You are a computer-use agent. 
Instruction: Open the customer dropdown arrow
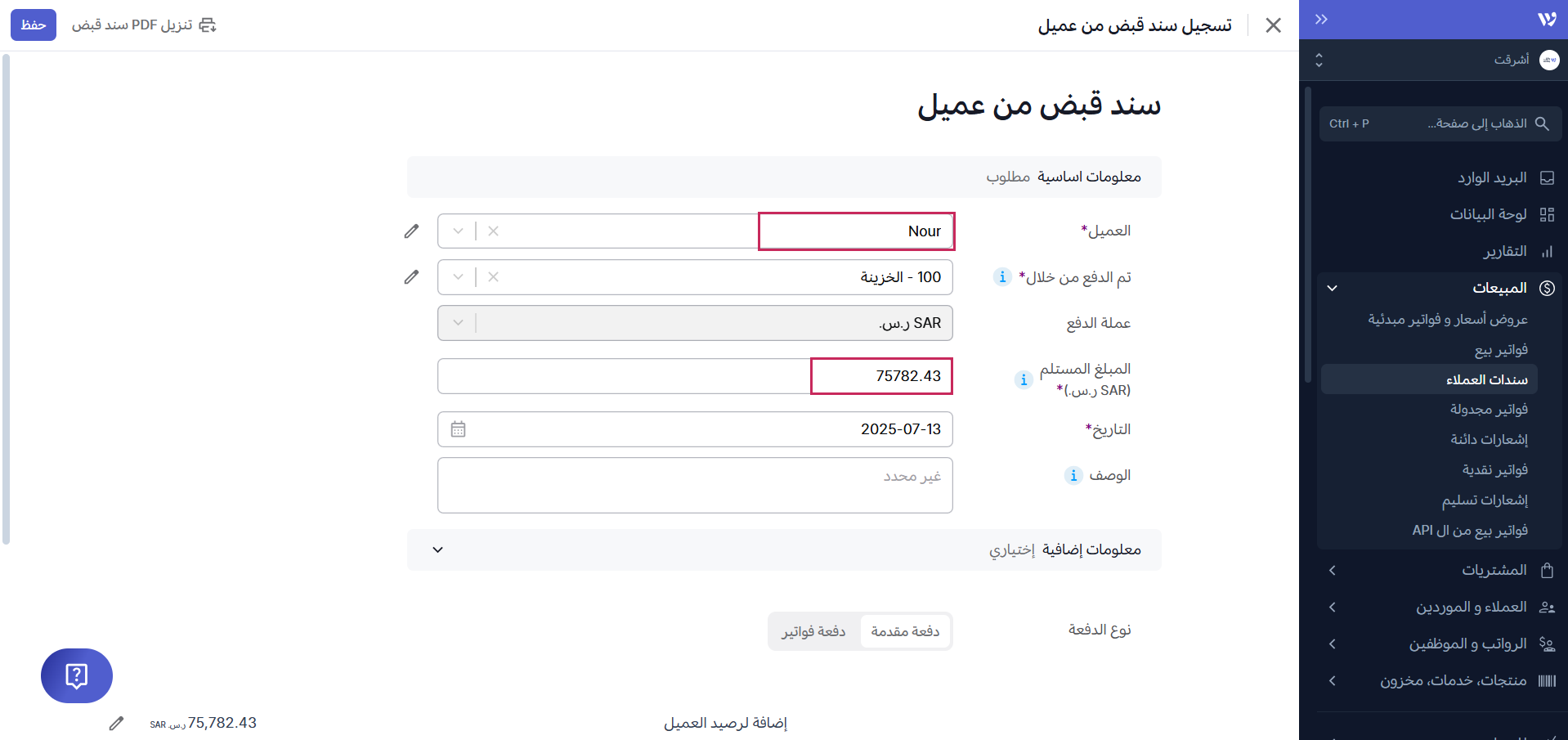[x=458, y=231]
